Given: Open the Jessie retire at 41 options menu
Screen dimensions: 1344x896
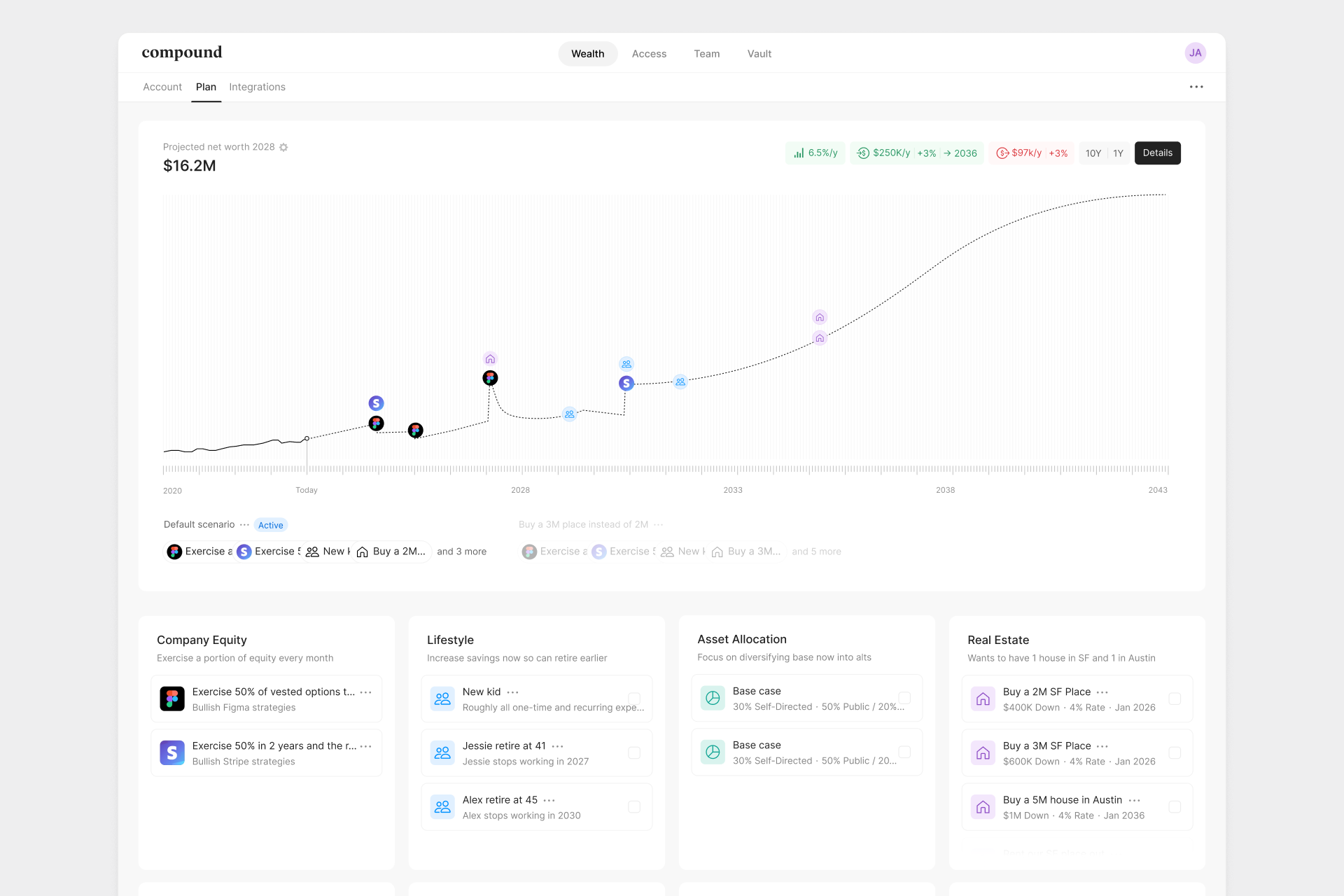Looking at the screenshot, I should click(x=557, y=746).
